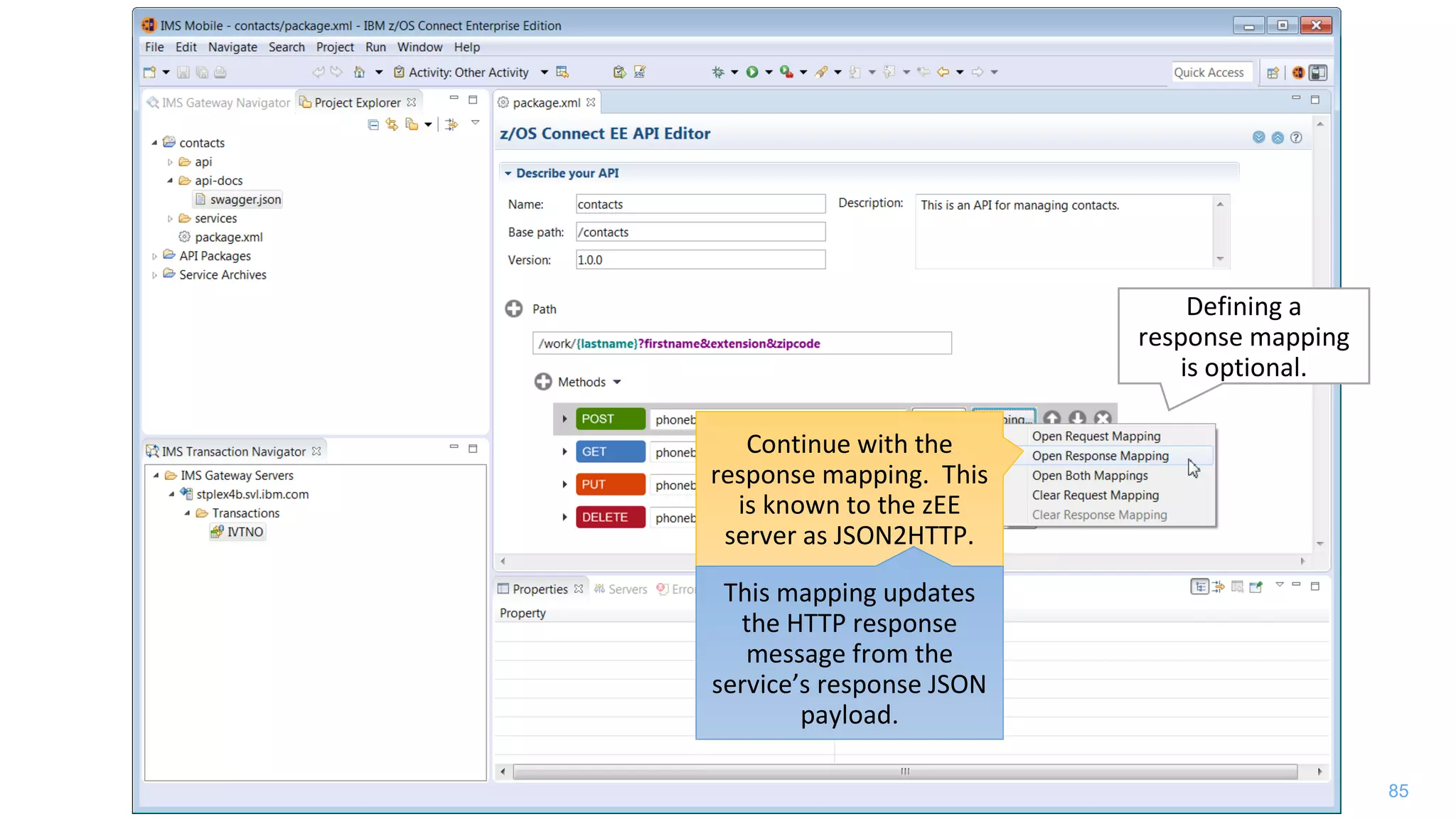This screenshot has height=819, width=1456.
Task: Click the POST method button
Action: point(611,419)
